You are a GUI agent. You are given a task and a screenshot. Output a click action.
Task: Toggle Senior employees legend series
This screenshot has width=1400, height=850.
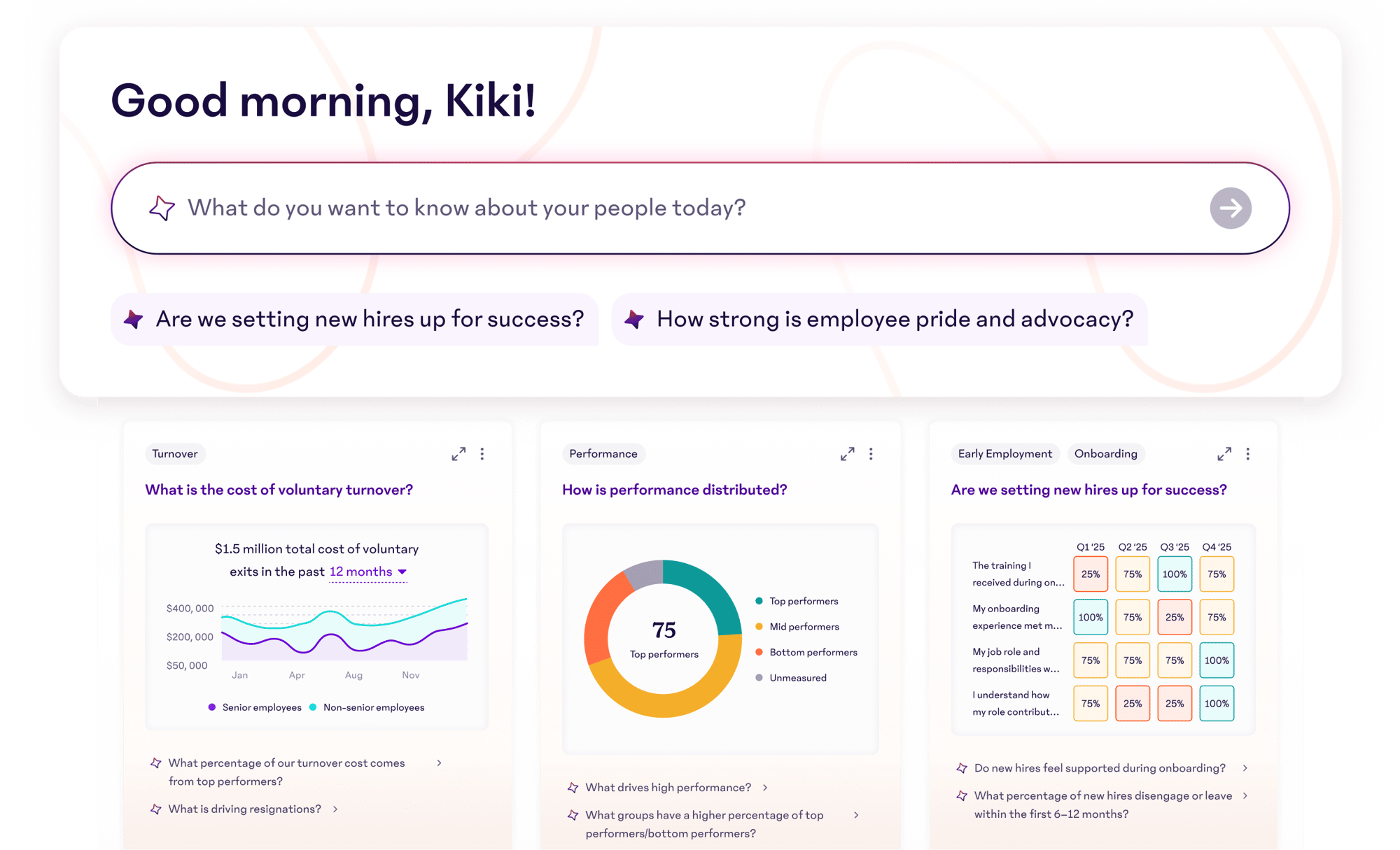255,707
